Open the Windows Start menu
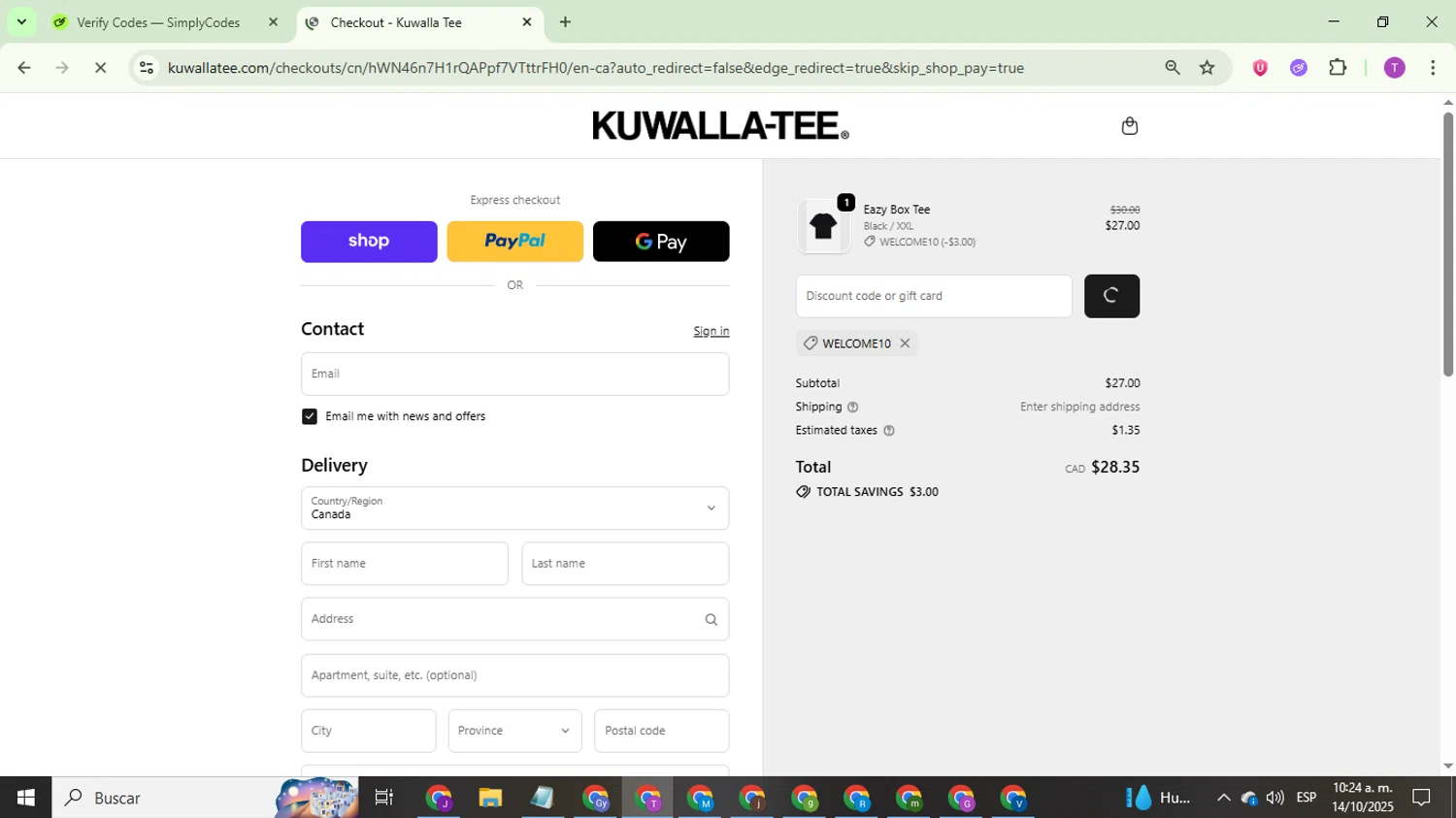 coord(25,798)
